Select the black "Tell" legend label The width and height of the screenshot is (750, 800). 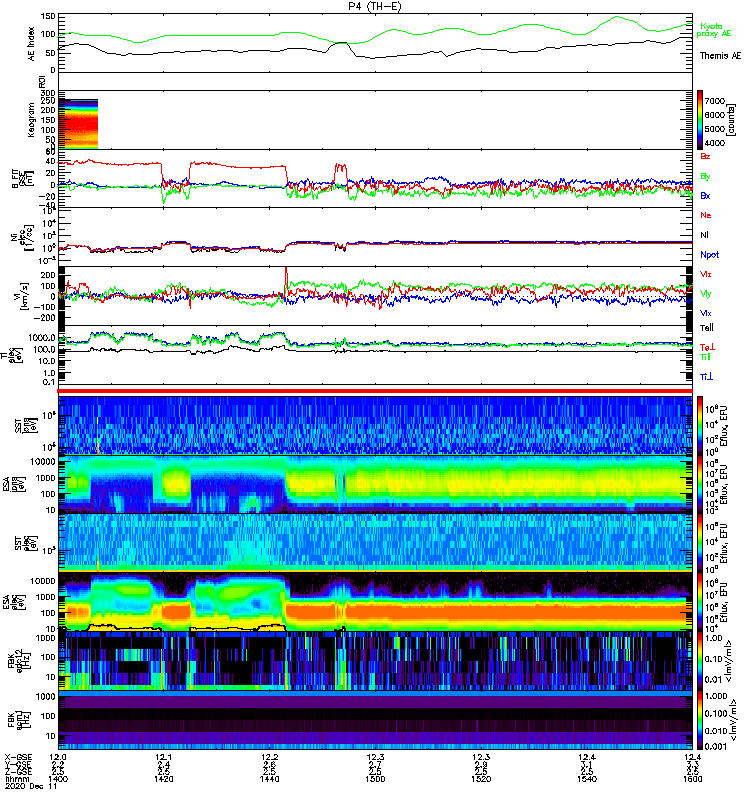[707, 328]
